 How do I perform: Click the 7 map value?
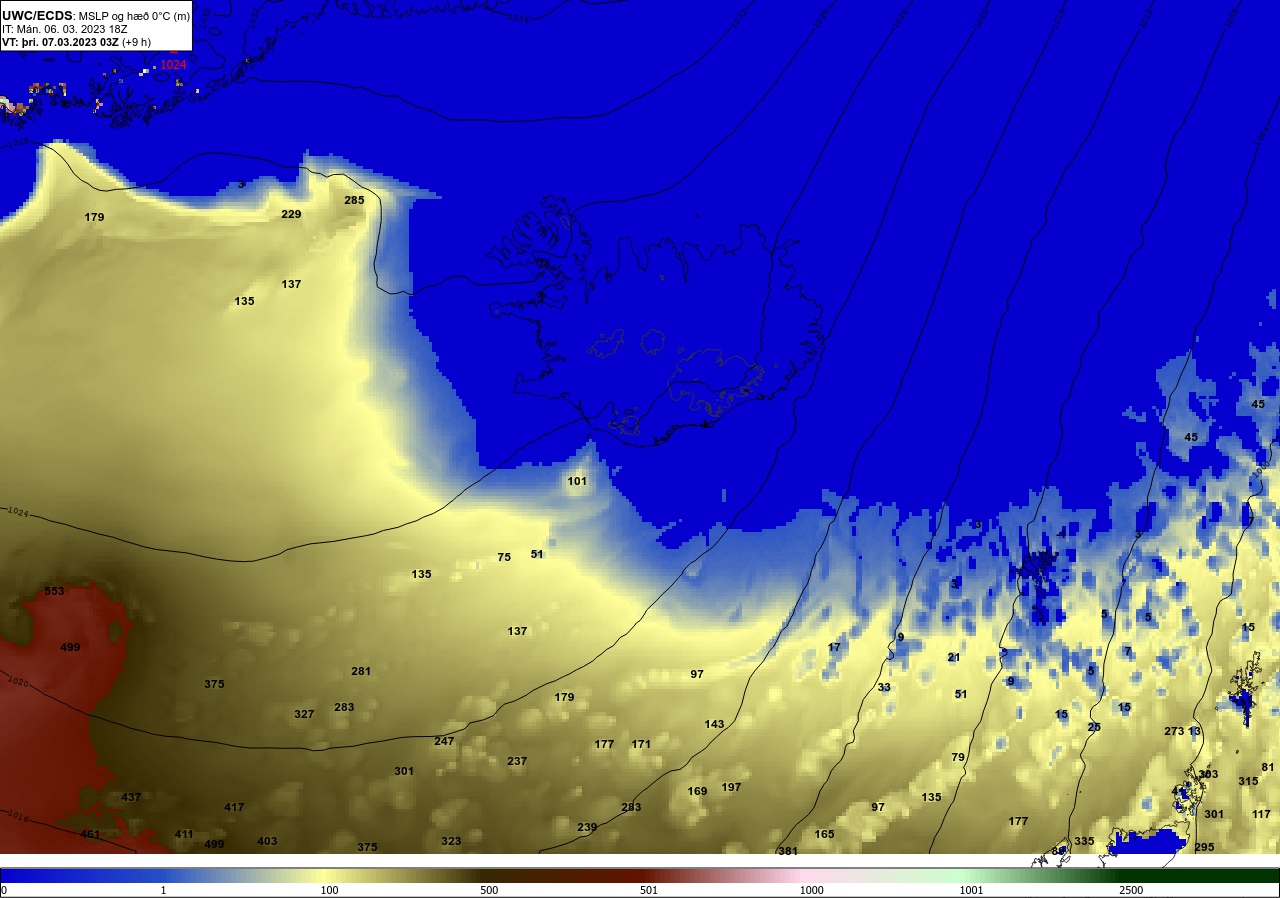1128,651
